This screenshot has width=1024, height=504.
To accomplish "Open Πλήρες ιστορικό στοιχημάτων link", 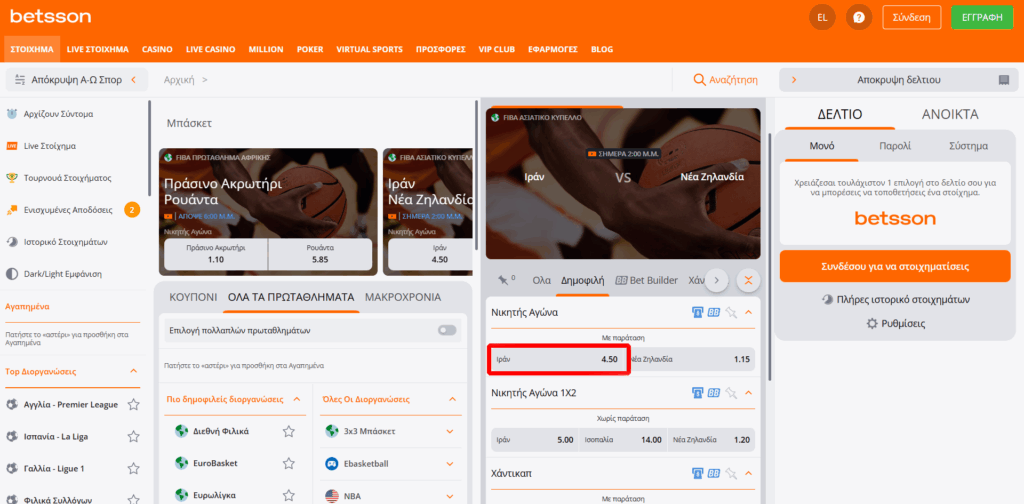I will 895,300.
